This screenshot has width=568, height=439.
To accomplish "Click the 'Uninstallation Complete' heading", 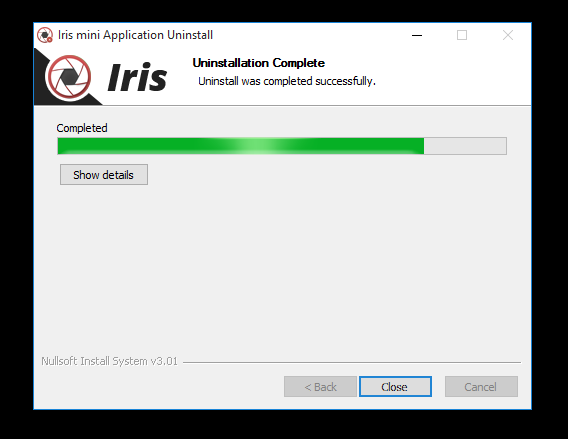I will tap(259, 63).
